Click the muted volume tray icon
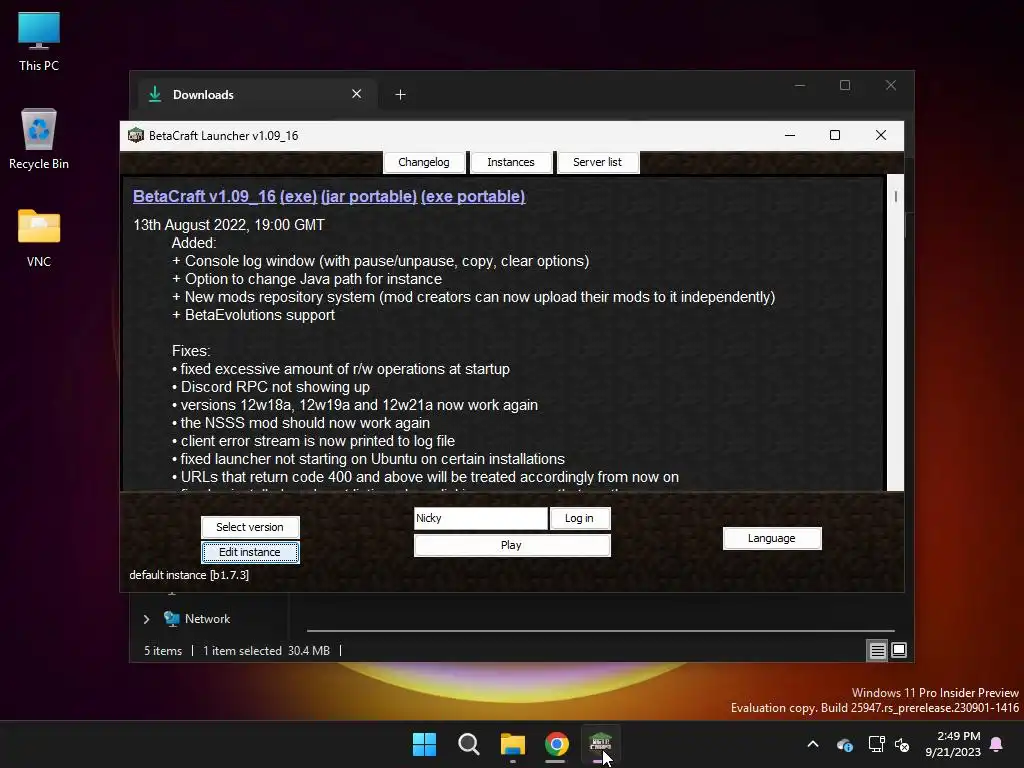This screenshot has height=768, width=1024. (903, 744)
